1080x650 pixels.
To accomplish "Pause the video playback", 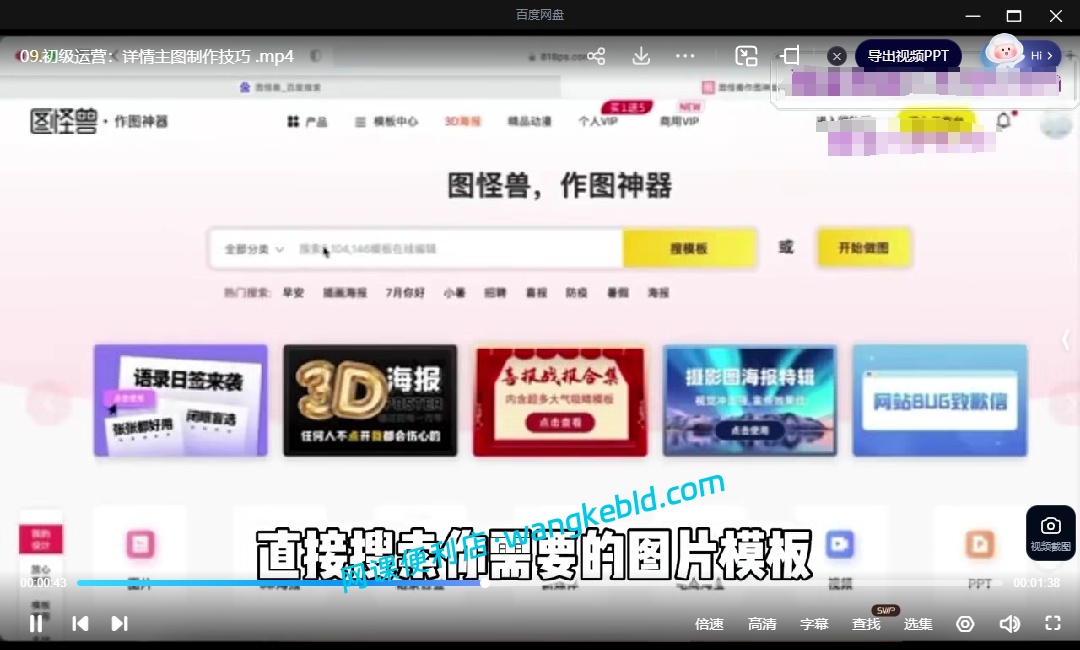I will tap(36, 623).
